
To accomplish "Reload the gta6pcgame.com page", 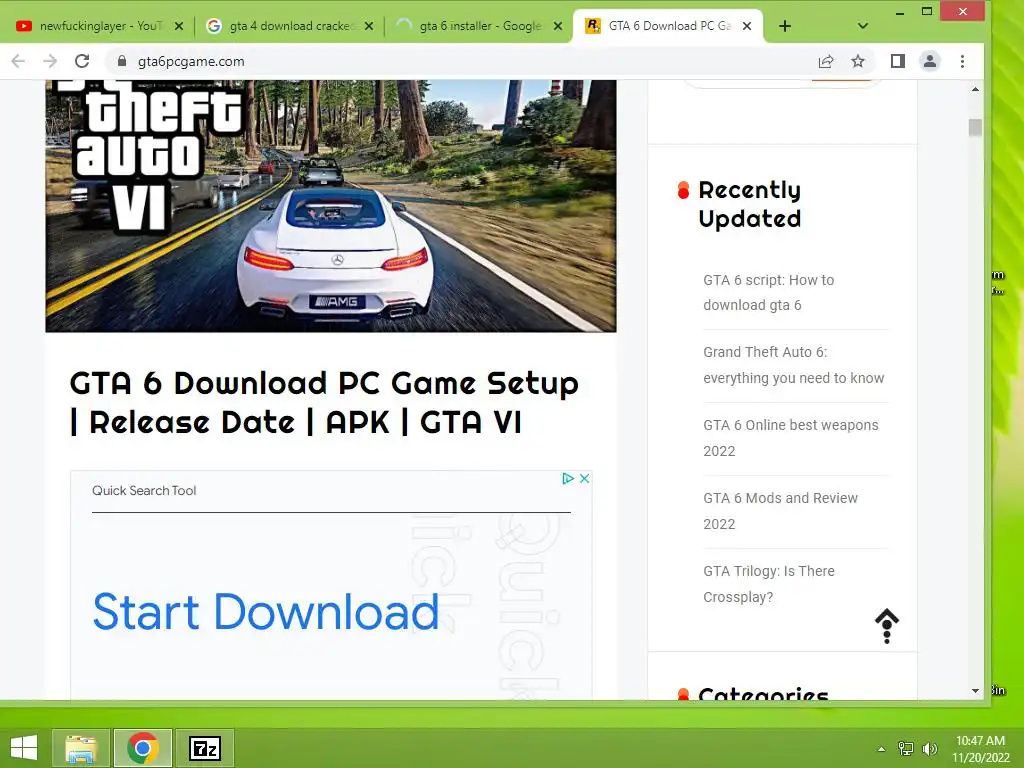I will coord(82,61).
